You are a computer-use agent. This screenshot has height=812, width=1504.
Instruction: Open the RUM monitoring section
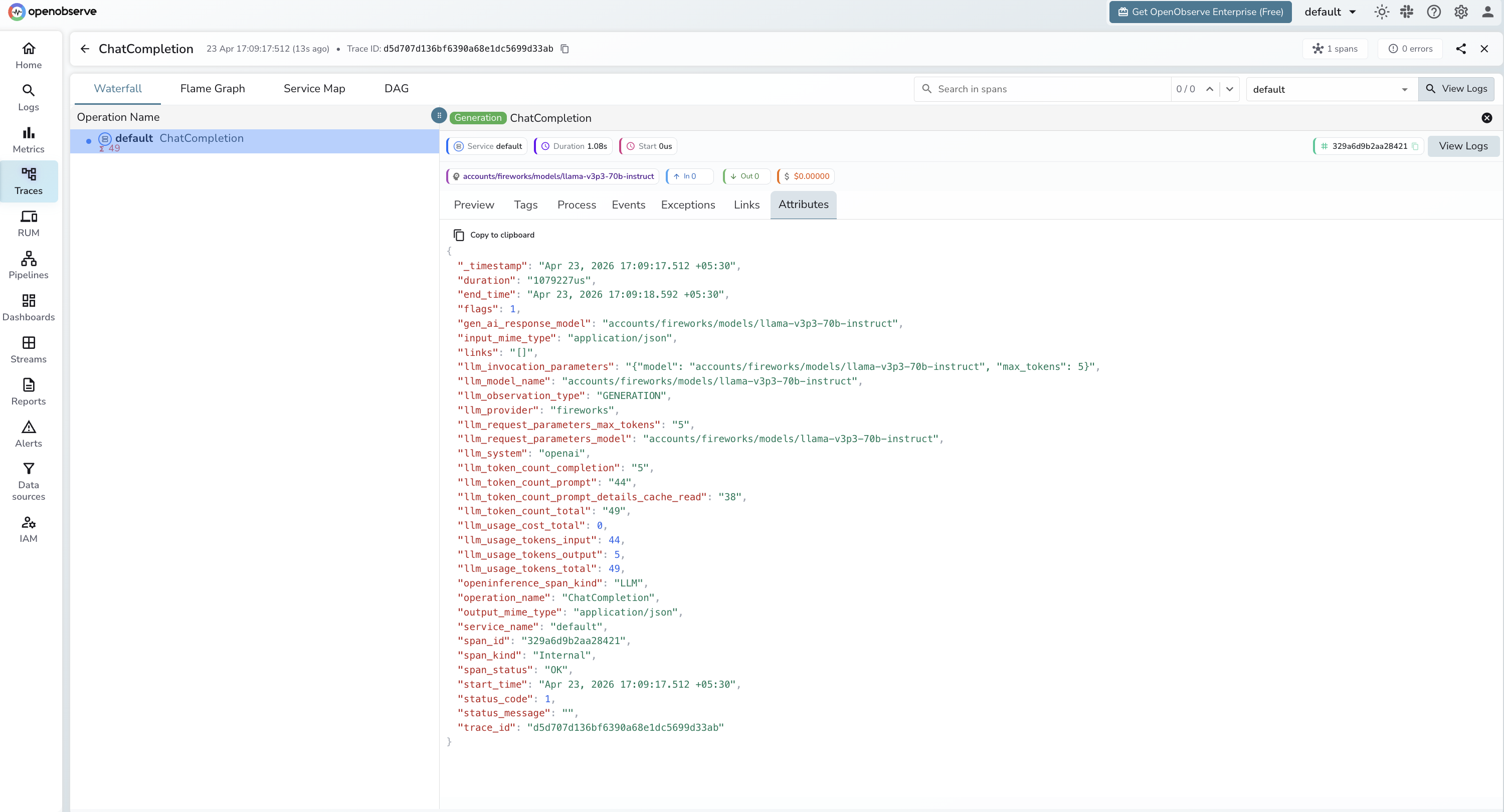coord(29,223)
